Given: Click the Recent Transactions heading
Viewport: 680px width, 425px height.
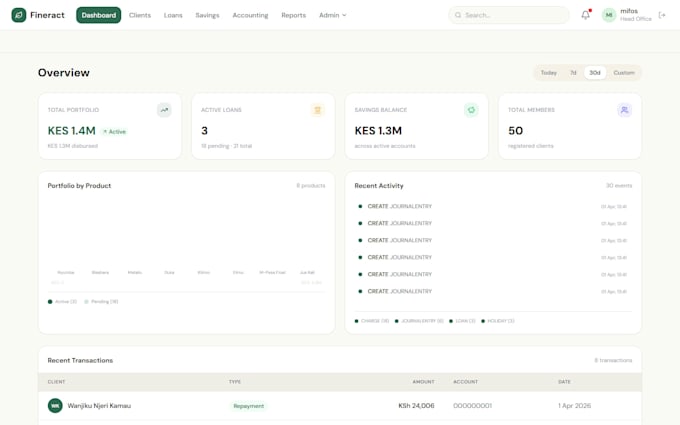Looking at the screenshot, I should (80, 360).
